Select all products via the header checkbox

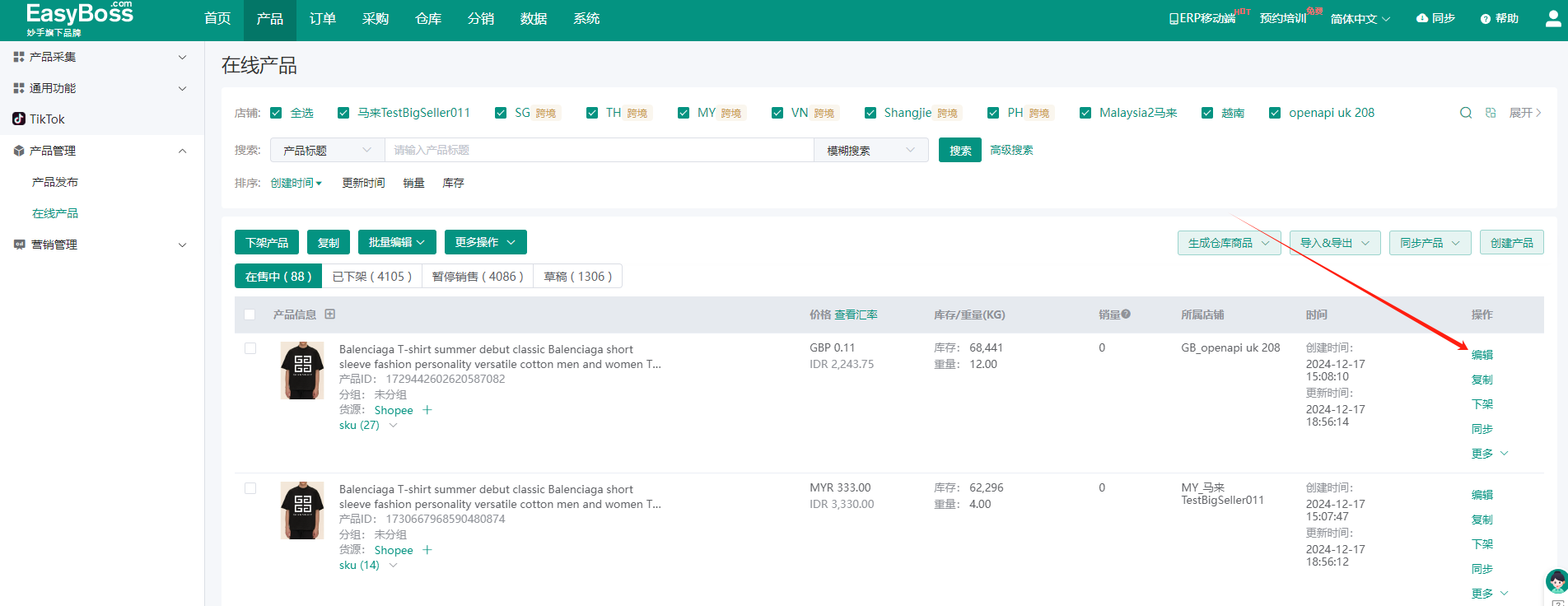pyautogui.click(x=250, y=315)
